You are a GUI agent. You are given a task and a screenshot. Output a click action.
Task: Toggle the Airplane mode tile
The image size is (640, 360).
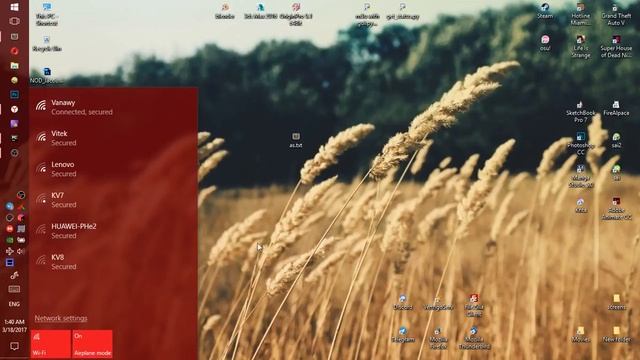point(93,344)
